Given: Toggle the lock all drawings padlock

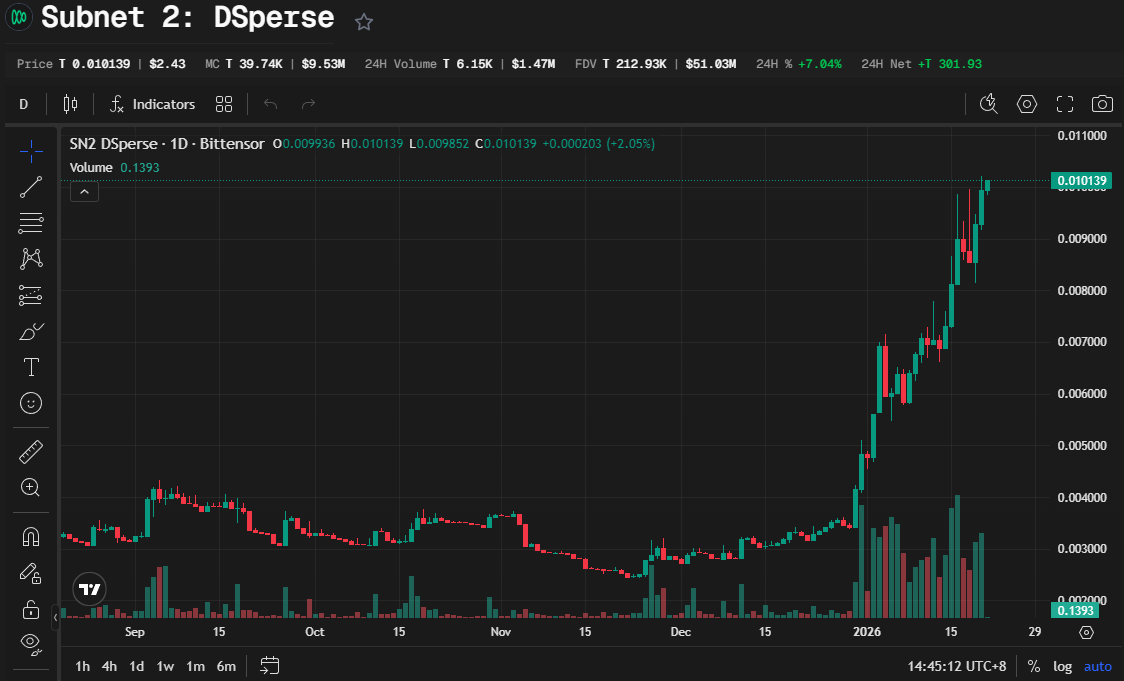Looking at the screenshot, I should (31, 609).
